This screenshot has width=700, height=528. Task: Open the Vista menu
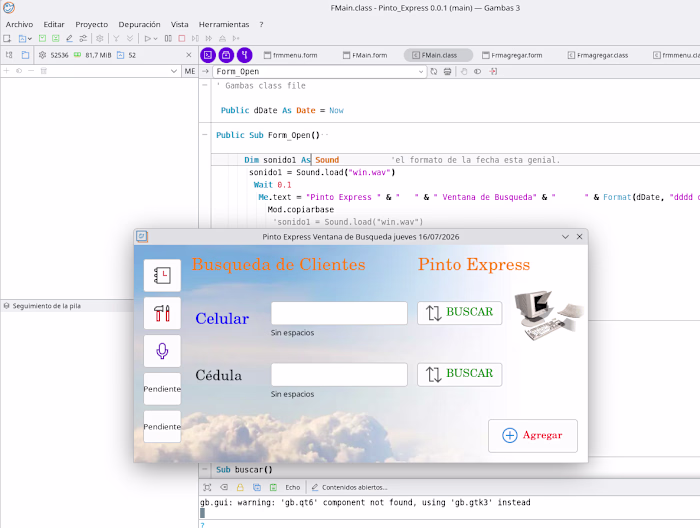179,24
